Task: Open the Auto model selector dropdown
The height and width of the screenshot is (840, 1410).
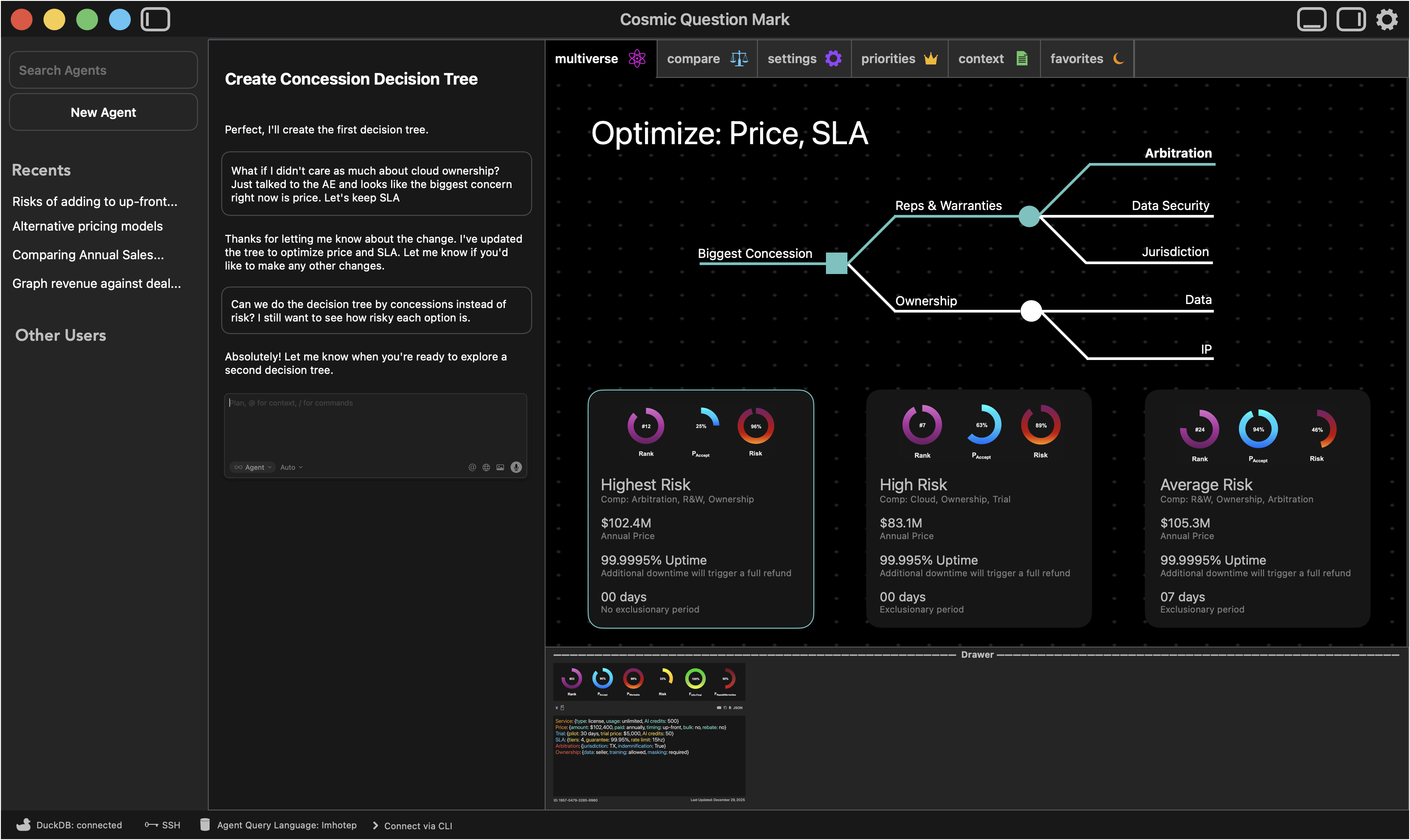Action: pyautogui.click(x=290, y=467)
